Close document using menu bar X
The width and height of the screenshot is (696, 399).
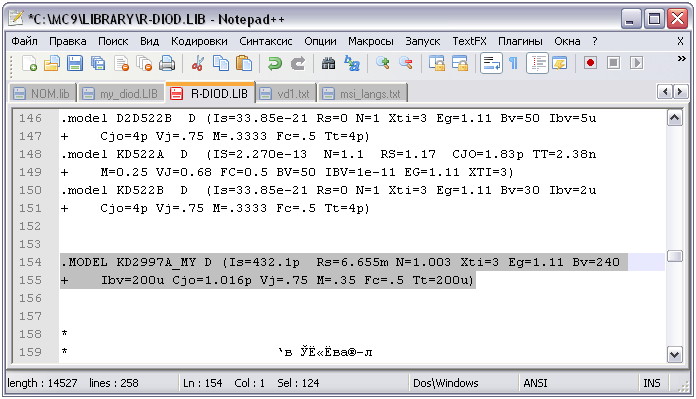point(680,41)
